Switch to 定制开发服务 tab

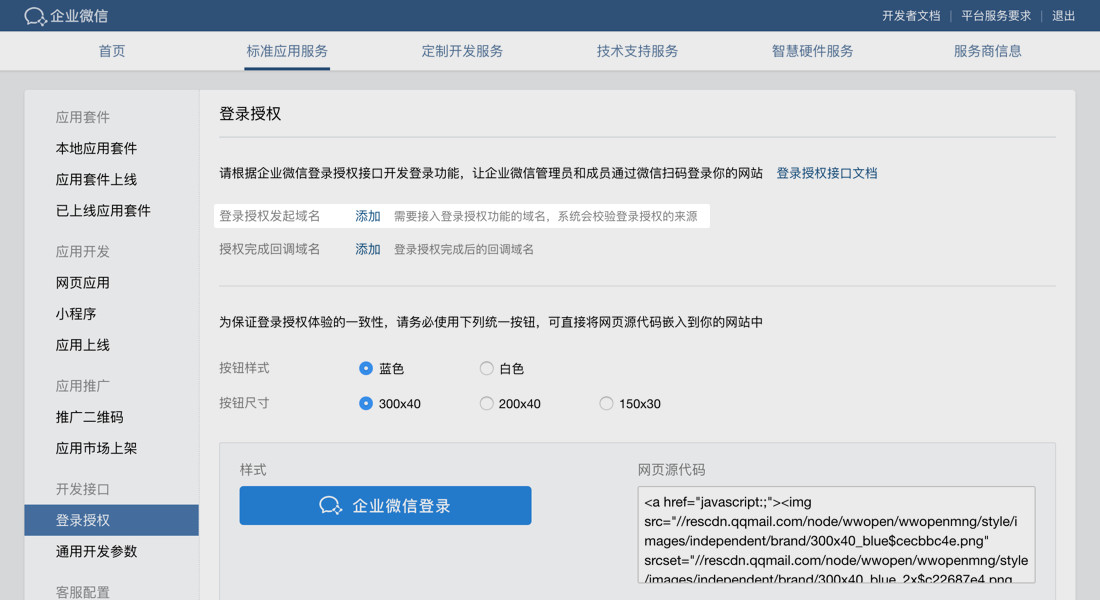click(x=462, y=51)
